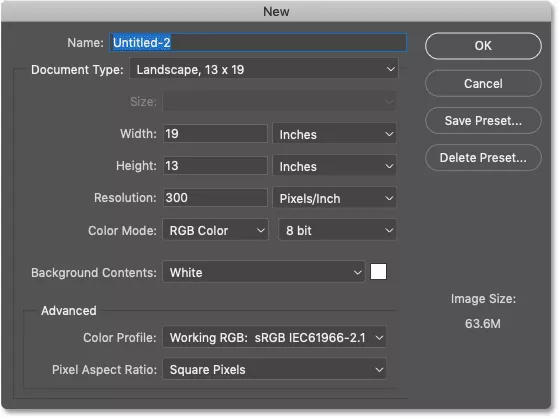The height and width of the screenshot is (418, 559).
Task: Open the 8 bit depth dropdown
Action: [x=337, y=230]
